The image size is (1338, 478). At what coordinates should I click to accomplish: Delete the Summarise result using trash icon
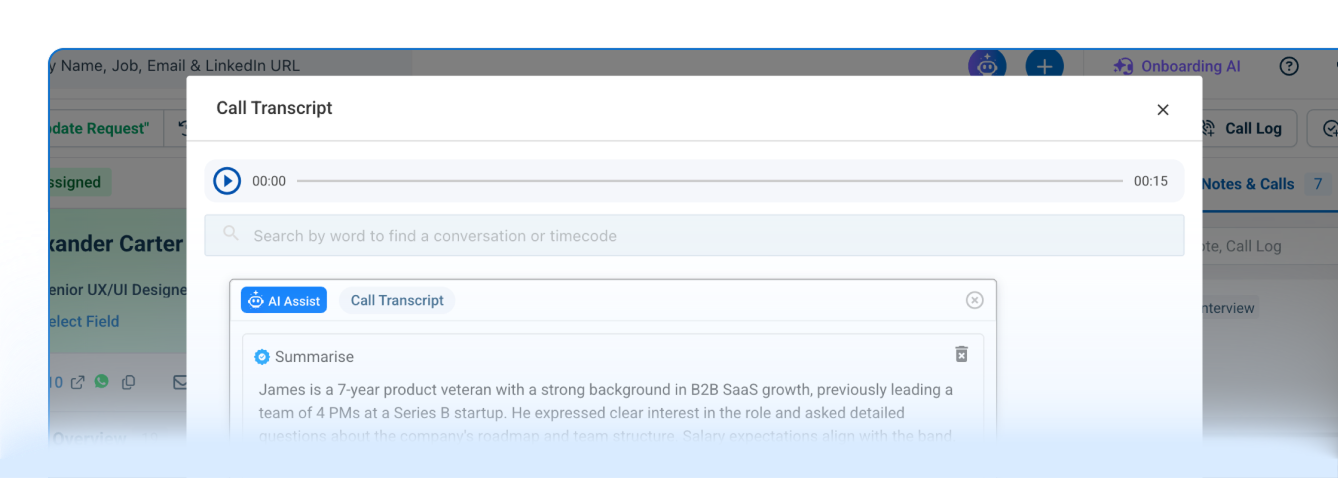pyautogui.click(x=961, y=354)
